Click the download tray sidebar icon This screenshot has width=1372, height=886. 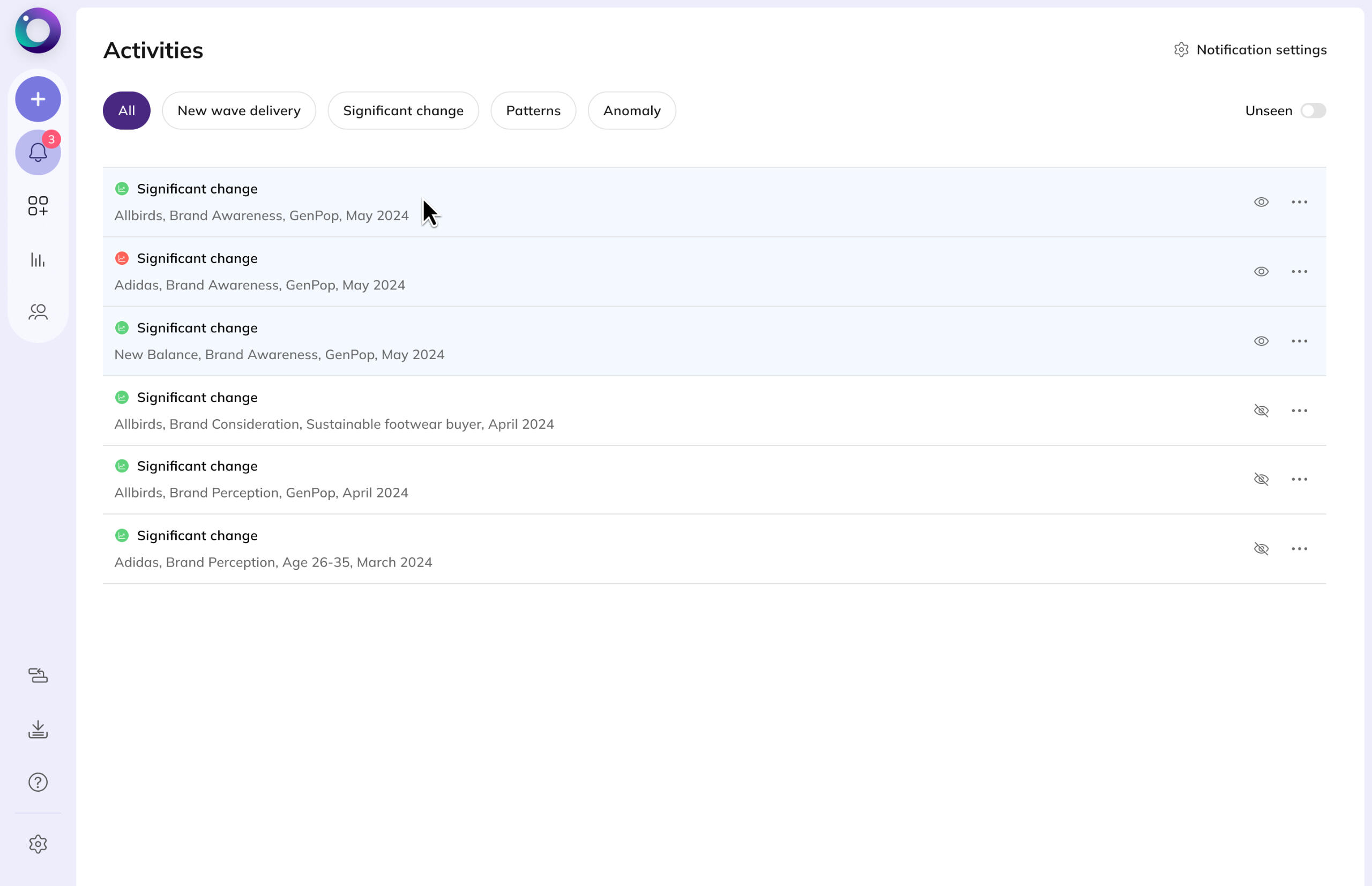pos(38,729)
